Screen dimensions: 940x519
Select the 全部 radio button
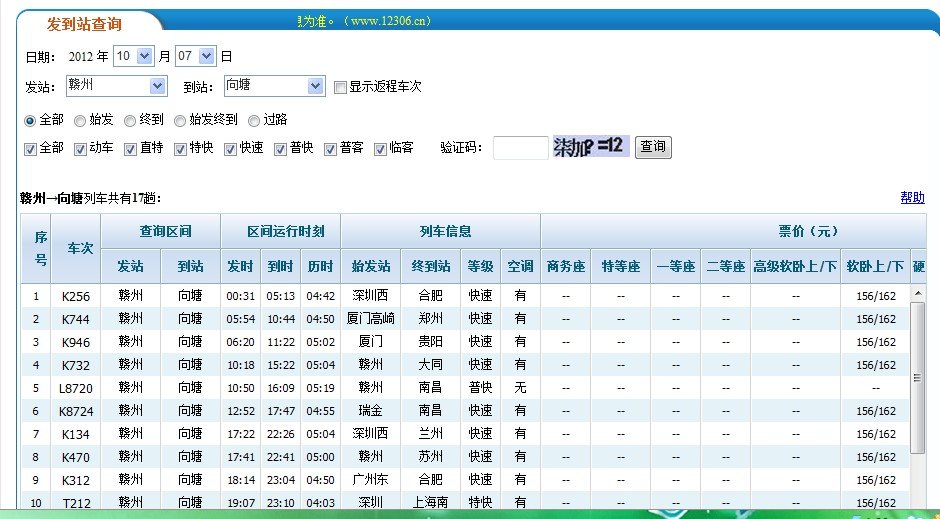click(x=30, y=120)
